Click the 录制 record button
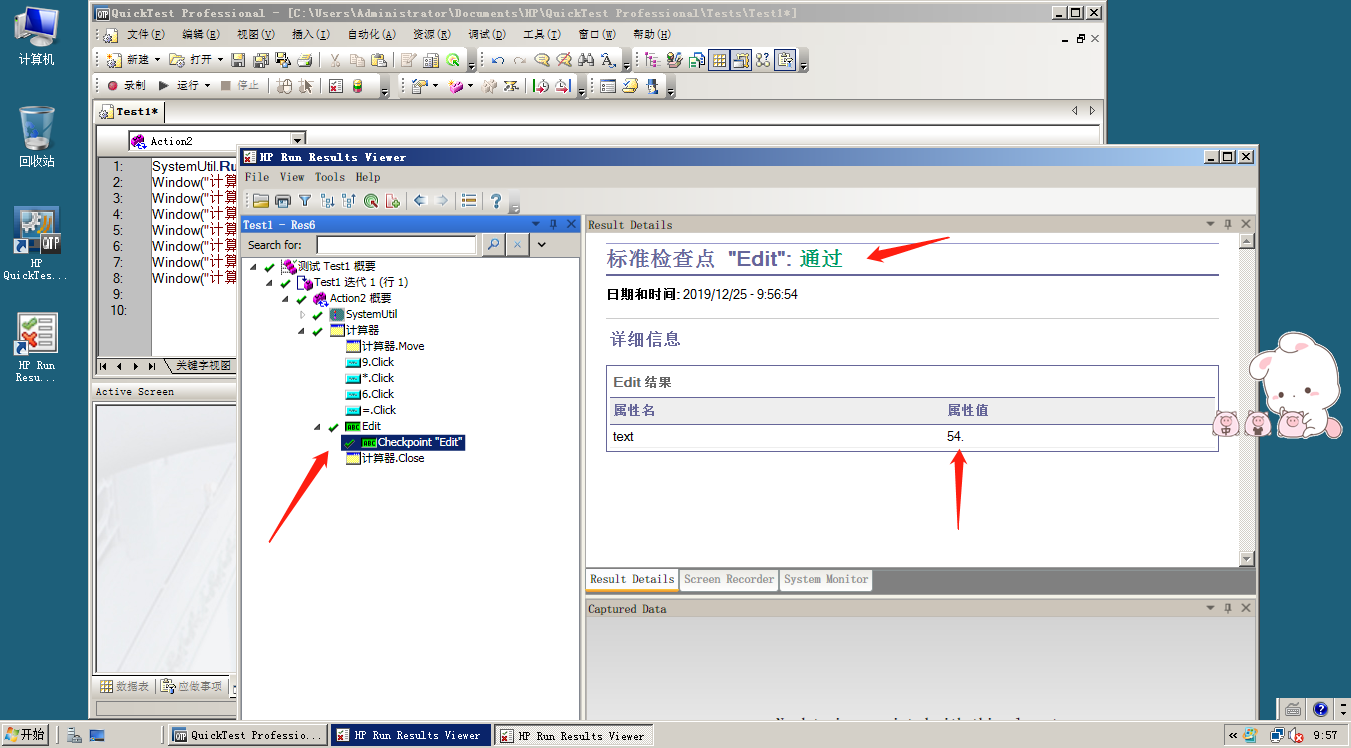This screenshot has height=748, width=1351. coord(126,86)
